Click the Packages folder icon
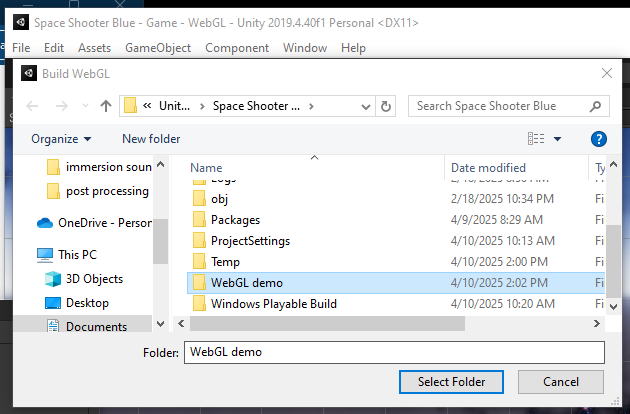630x414 pixels. [x=199, y=220]
